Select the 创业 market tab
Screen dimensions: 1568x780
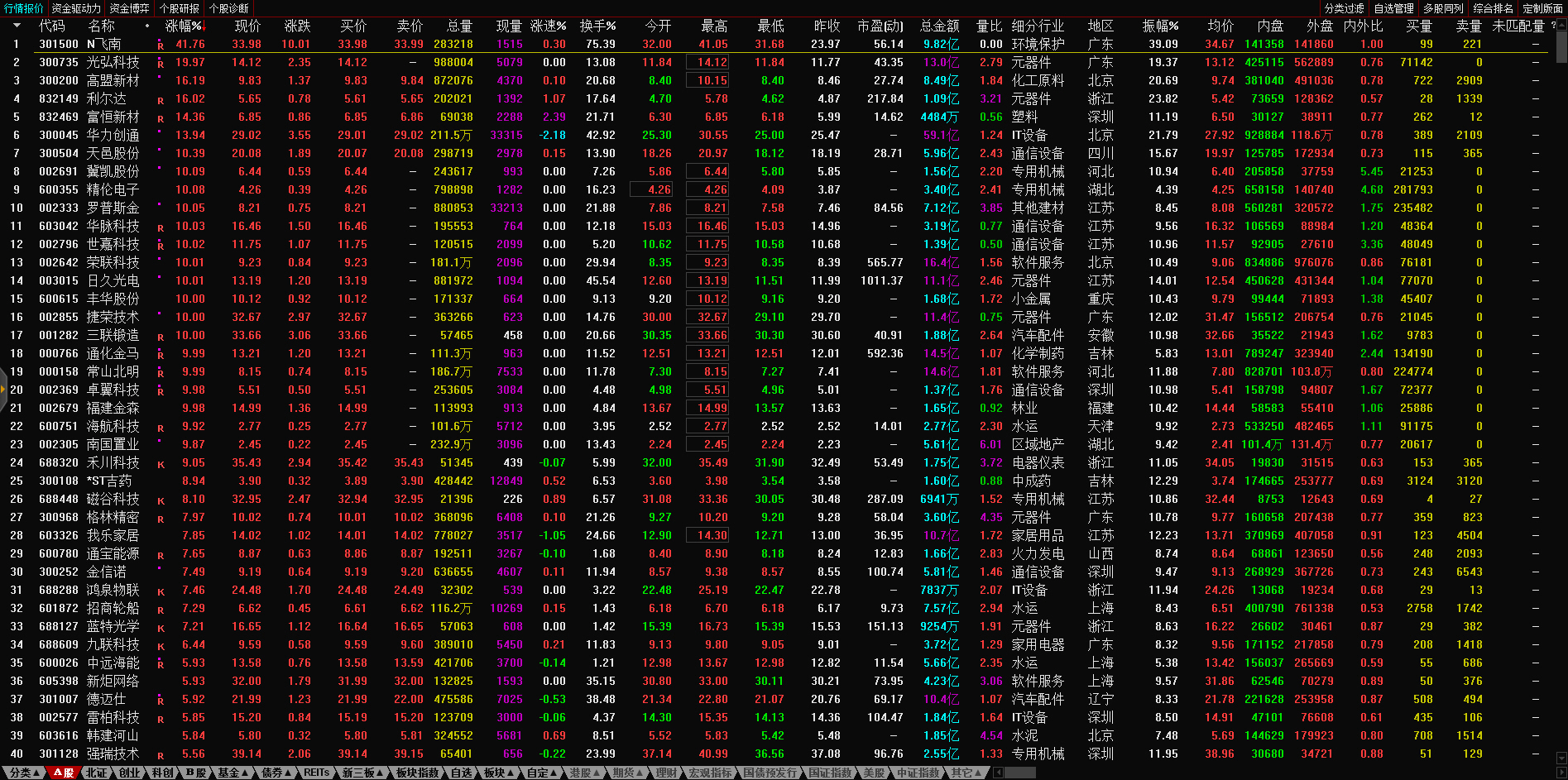pos(130,773)
